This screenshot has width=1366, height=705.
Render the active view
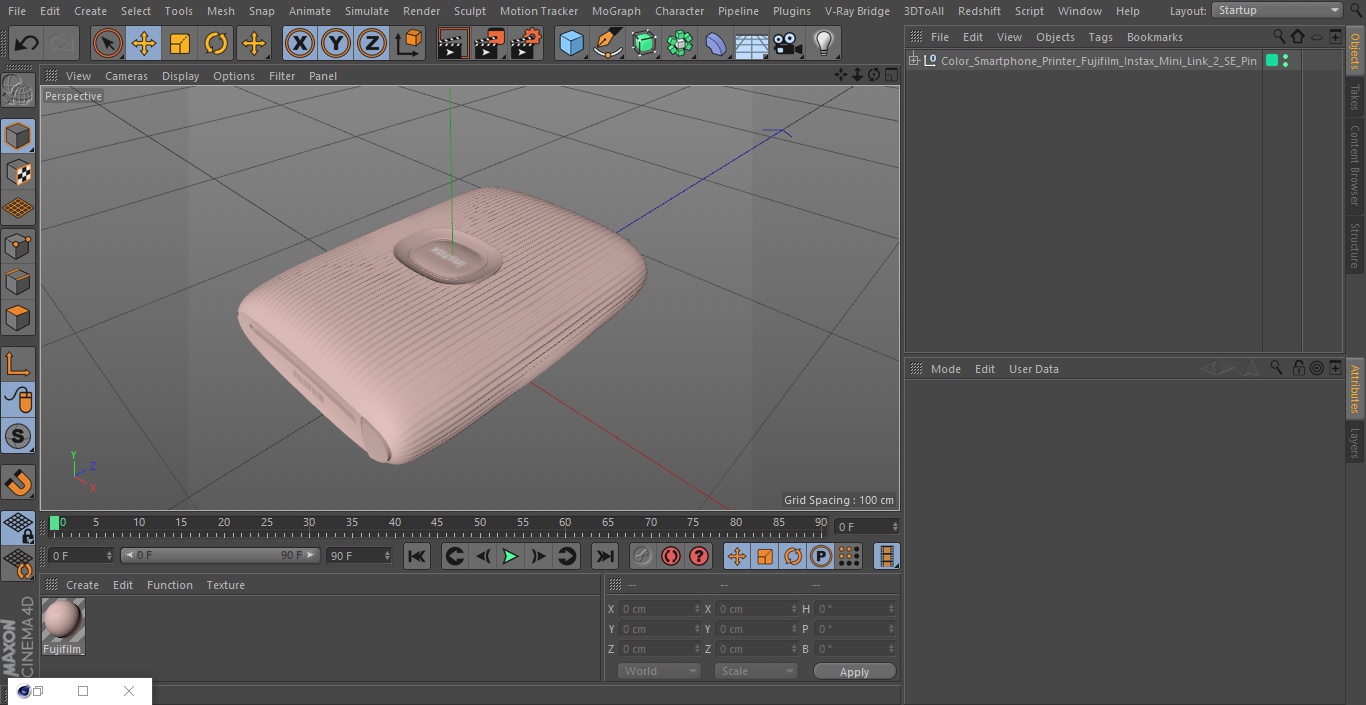pos(453,43)
